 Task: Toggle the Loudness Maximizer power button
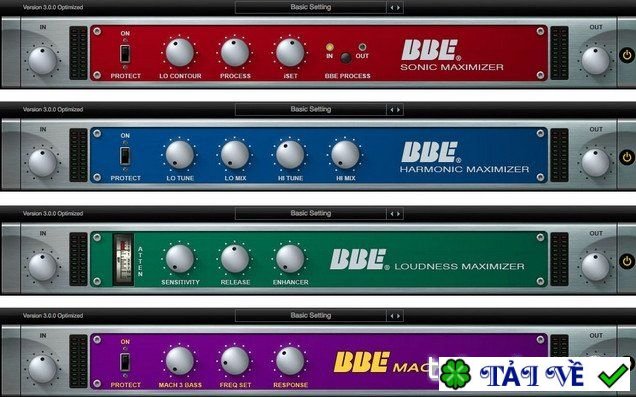click(627, 261)
